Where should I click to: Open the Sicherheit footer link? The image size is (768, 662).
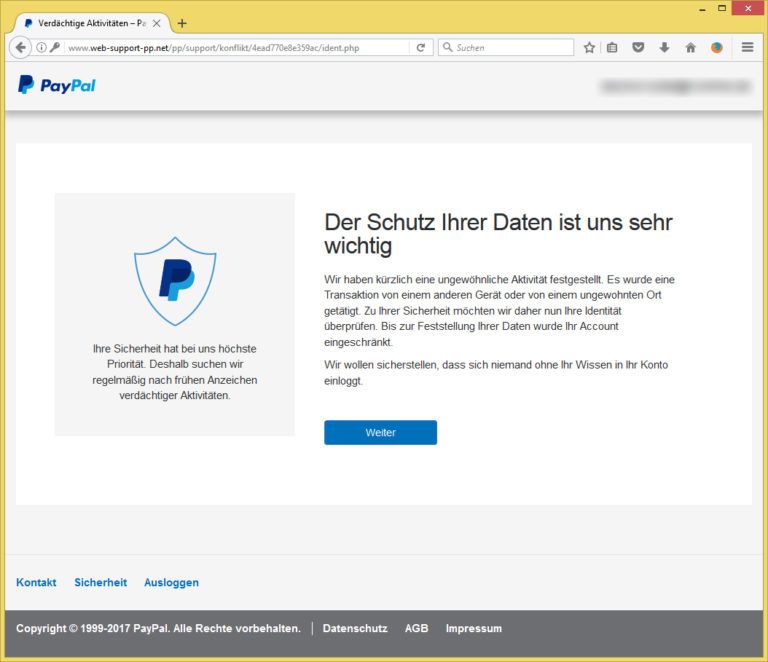[100, 582]
